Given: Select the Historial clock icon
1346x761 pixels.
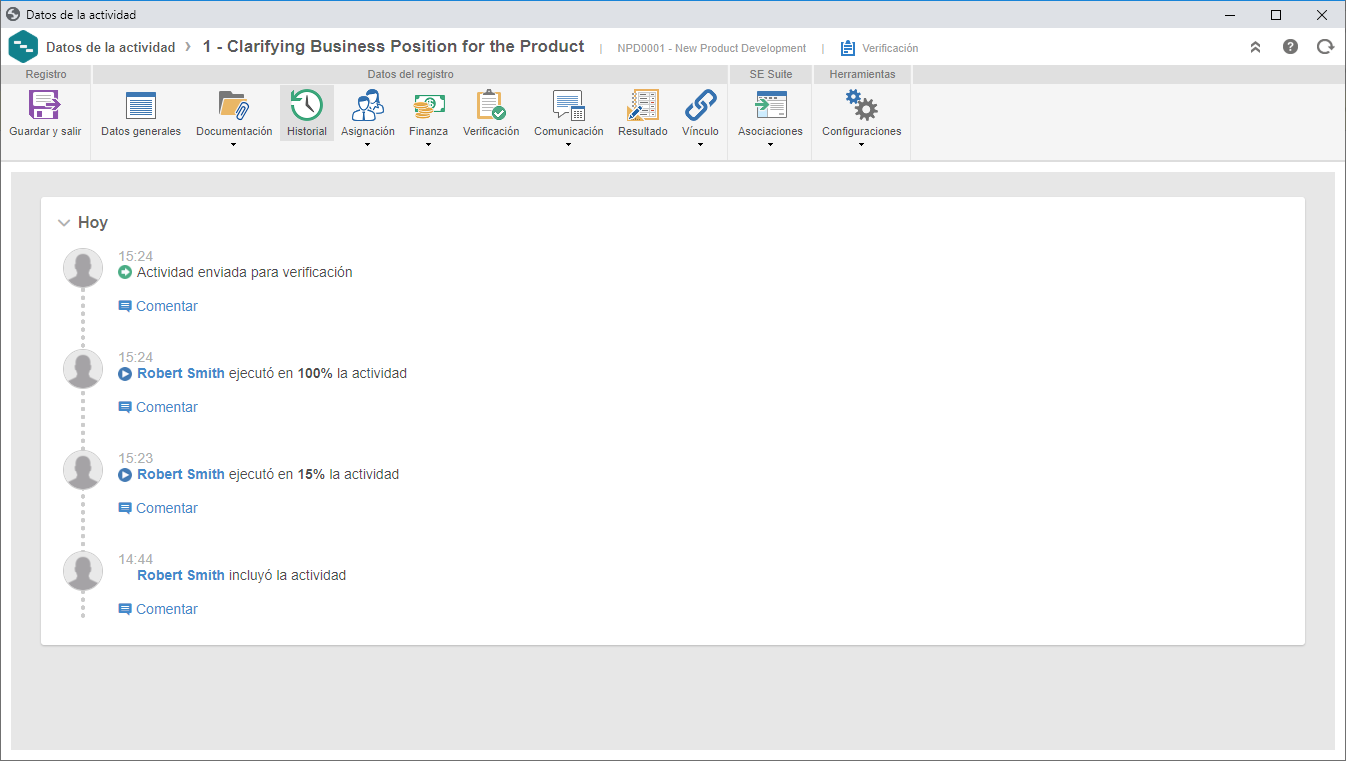Looking at the screenshot, I should (x=306, y=105).
